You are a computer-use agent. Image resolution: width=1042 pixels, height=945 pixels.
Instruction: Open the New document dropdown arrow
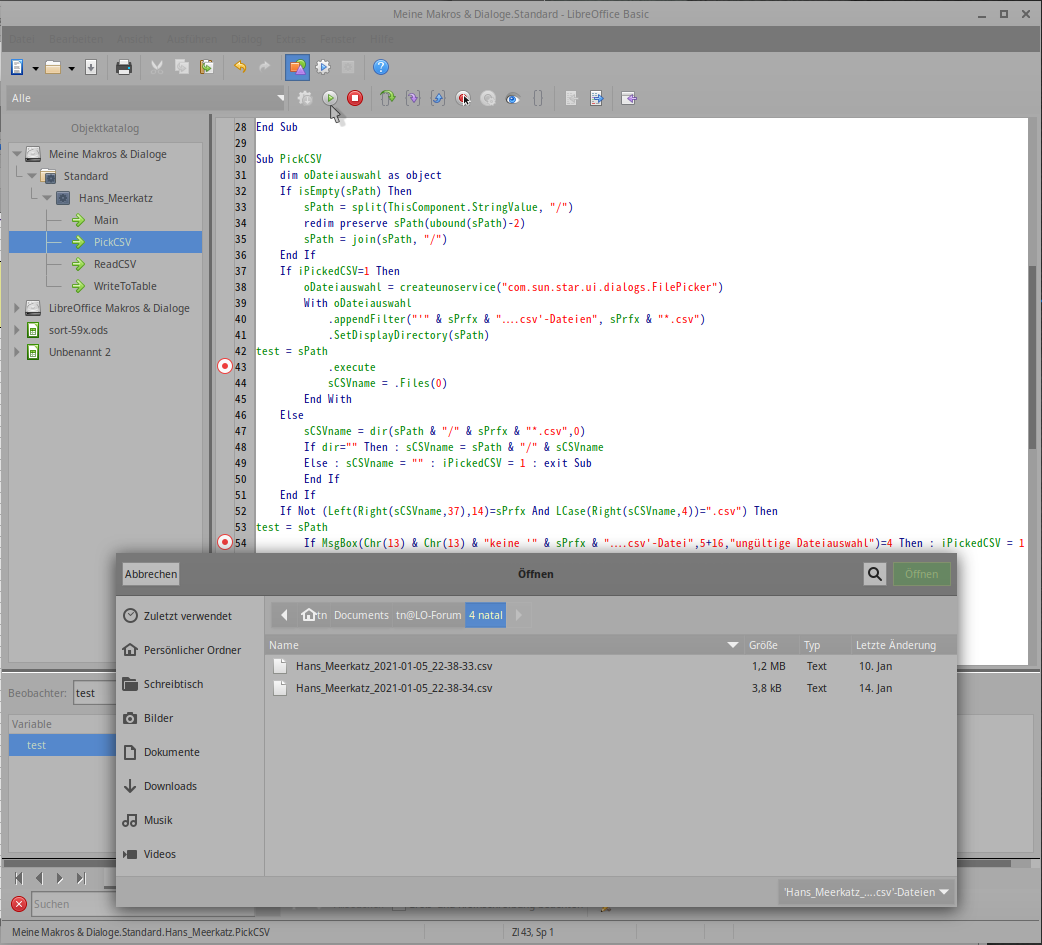click(35, 68)
